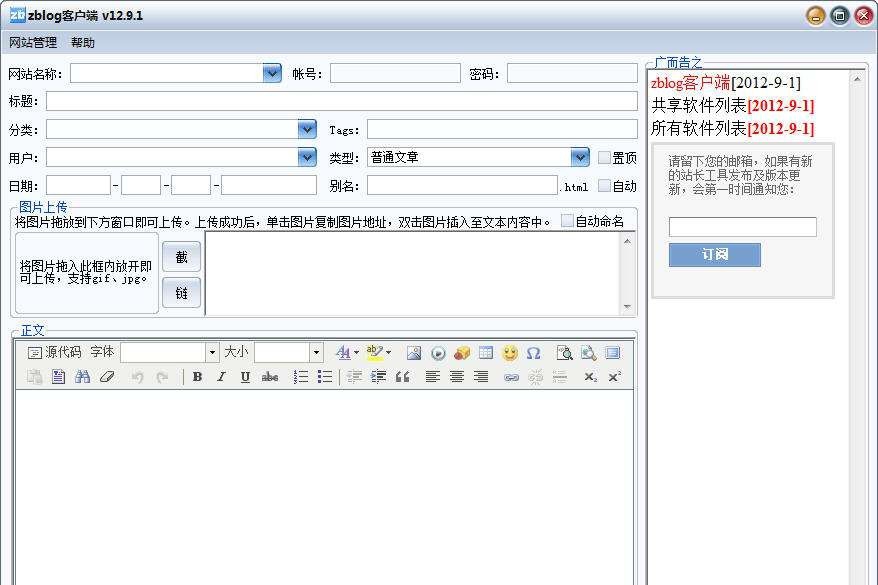This screenshot has width=878, height=585.
Task: Insert a smiley face into the post
Action: pyautogui.click(x=510, y=353)
